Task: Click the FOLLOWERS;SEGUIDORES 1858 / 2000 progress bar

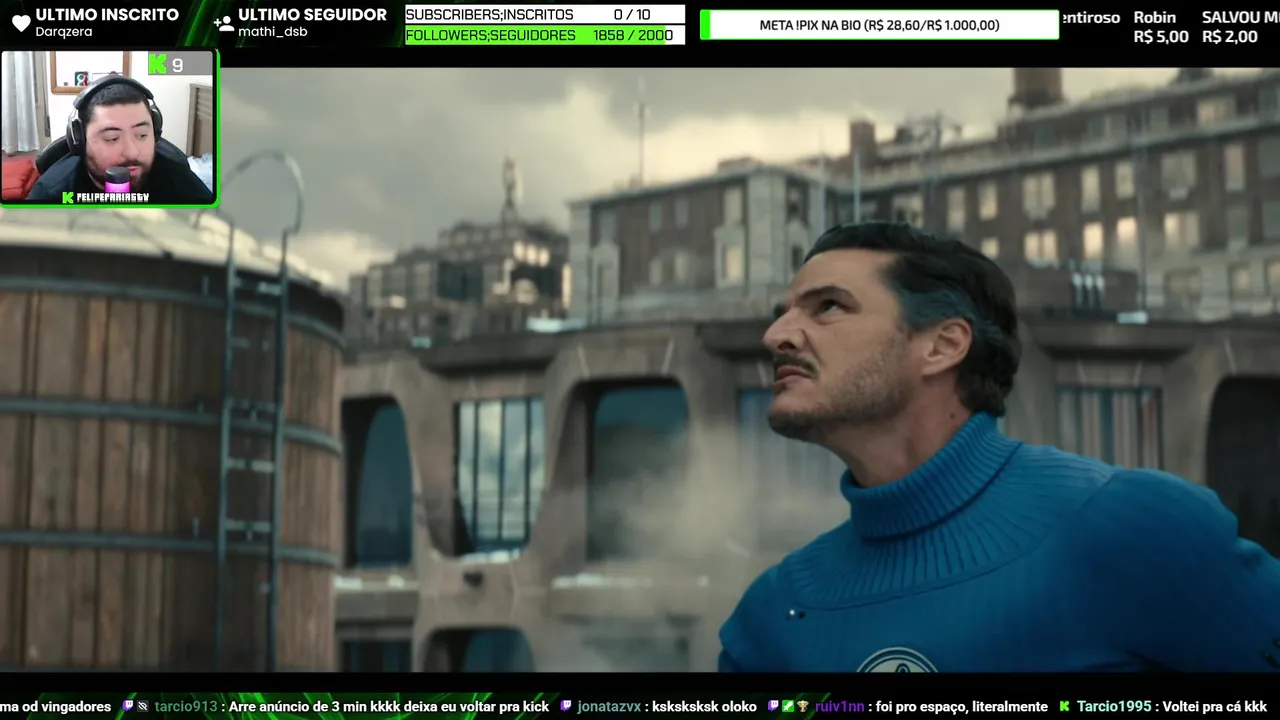Action: (545, 35)
